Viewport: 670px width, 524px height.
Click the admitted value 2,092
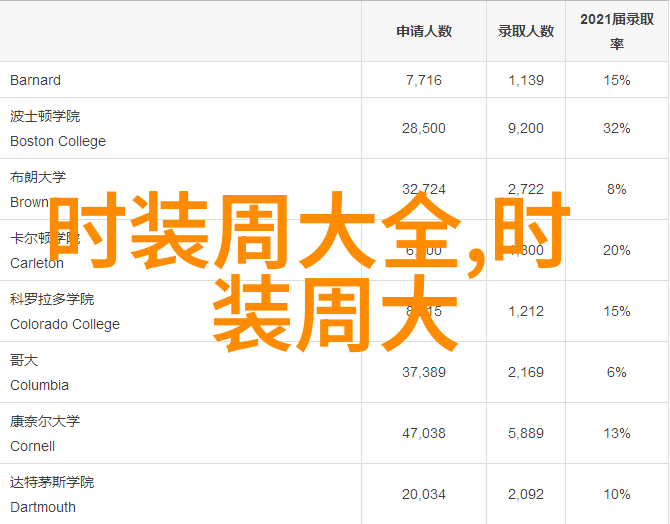tap(526, 495)
